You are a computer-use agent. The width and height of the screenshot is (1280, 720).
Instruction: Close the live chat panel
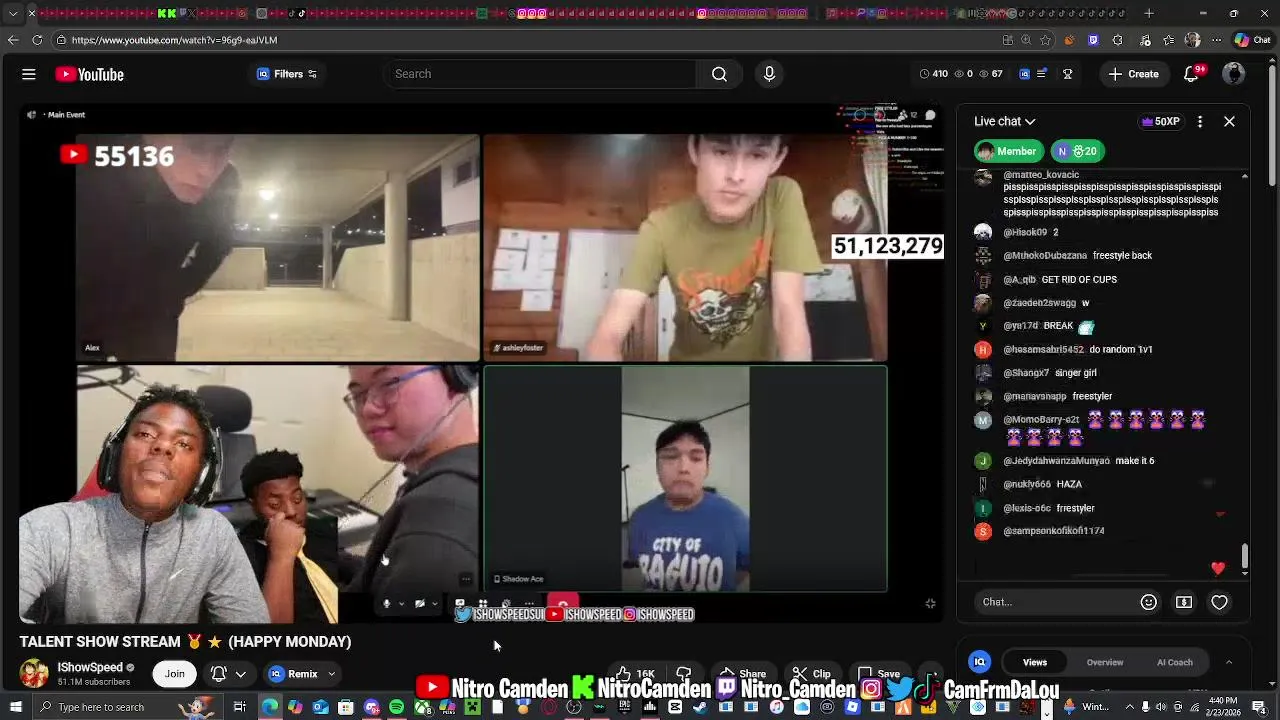click(x=1229, y=121)
